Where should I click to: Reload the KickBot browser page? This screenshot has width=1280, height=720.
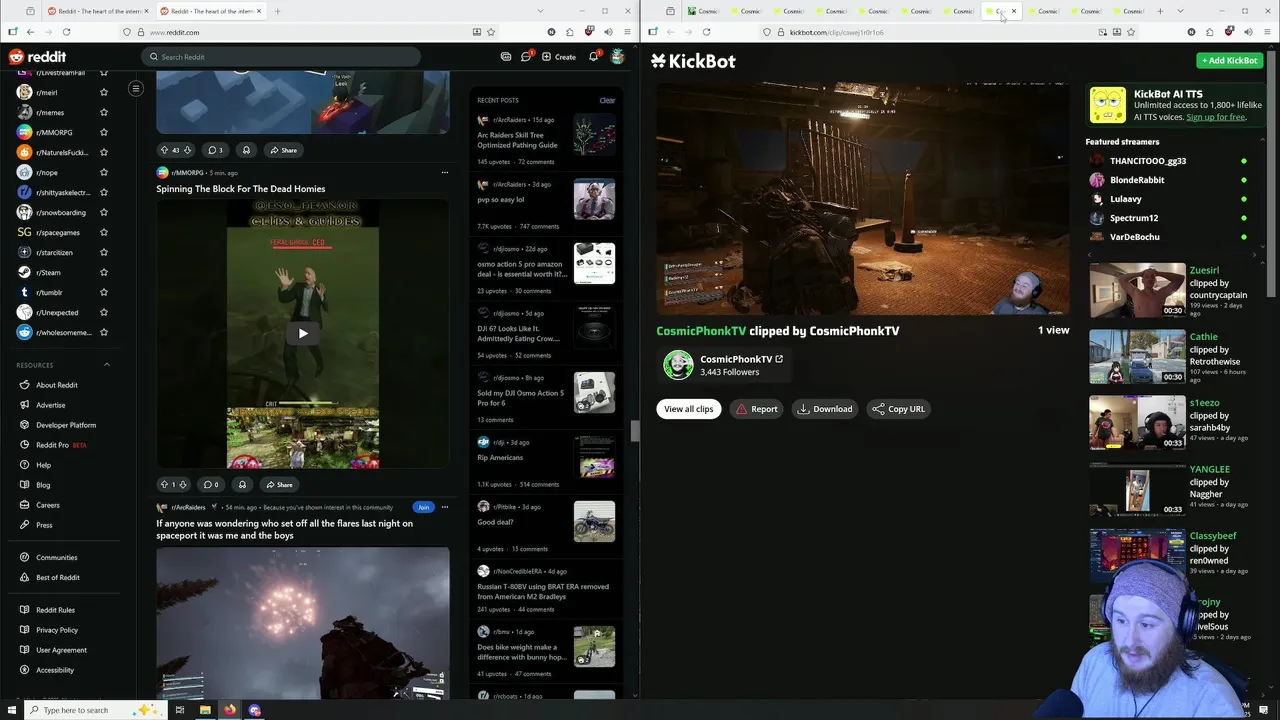[706, 32]
